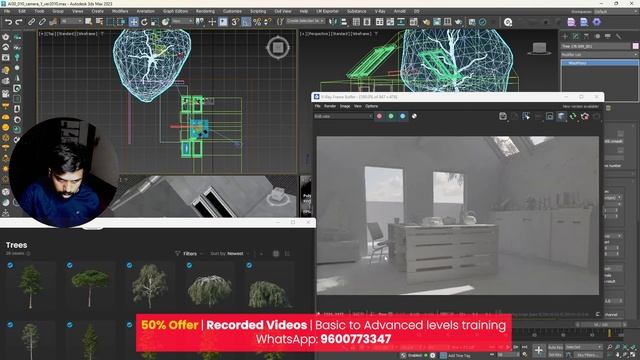Screen dimensions: 640x360
Task: Open the Create Selection Set dropdown
Action: point(305,21)
